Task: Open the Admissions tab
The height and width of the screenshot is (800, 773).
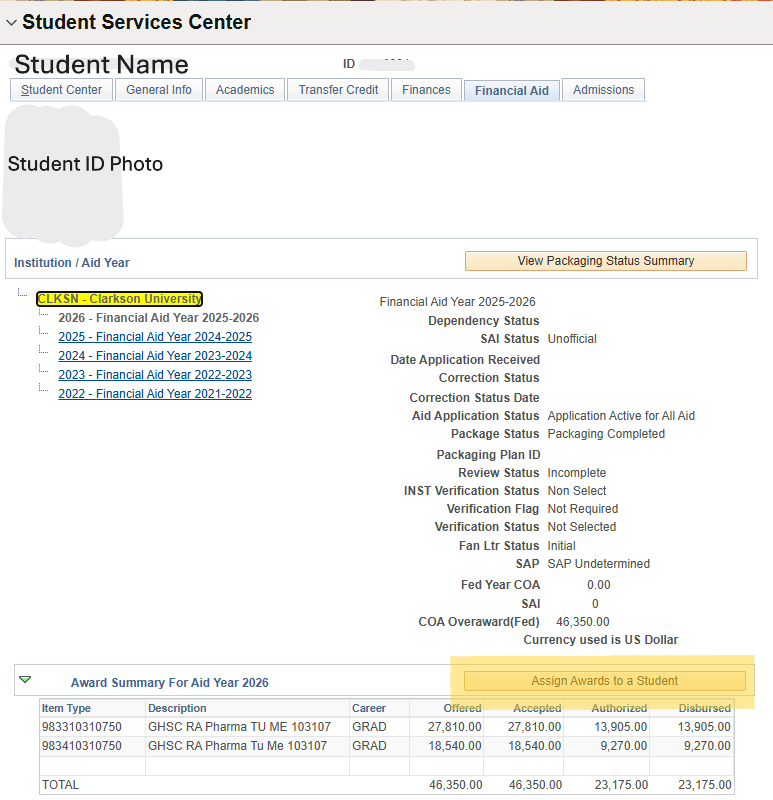Action: point(603,90)
